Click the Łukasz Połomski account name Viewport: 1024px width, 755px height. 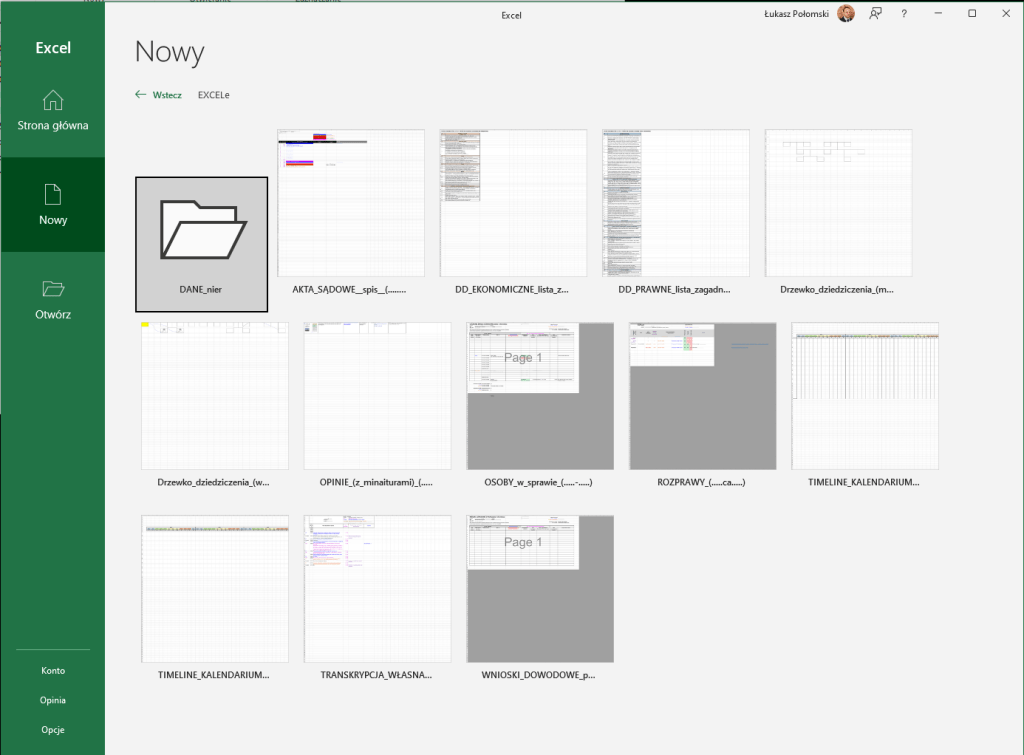(798, 14)
